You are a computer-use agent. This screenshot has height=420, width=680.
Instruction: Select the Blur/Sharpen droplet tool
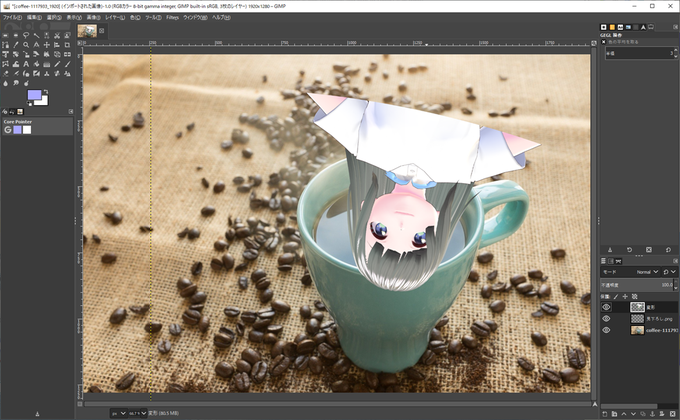[5, 83]
